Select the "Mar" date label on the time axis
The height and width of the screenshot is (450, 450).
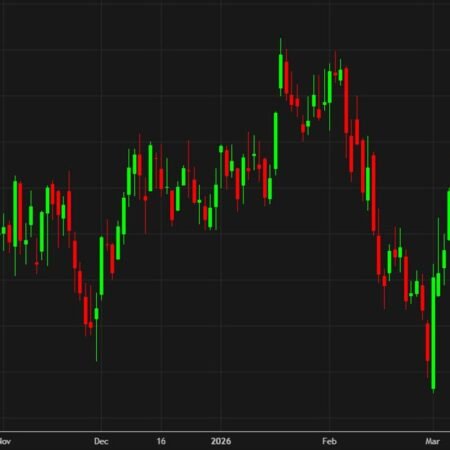pyautogui.click(x=432, y=441)
